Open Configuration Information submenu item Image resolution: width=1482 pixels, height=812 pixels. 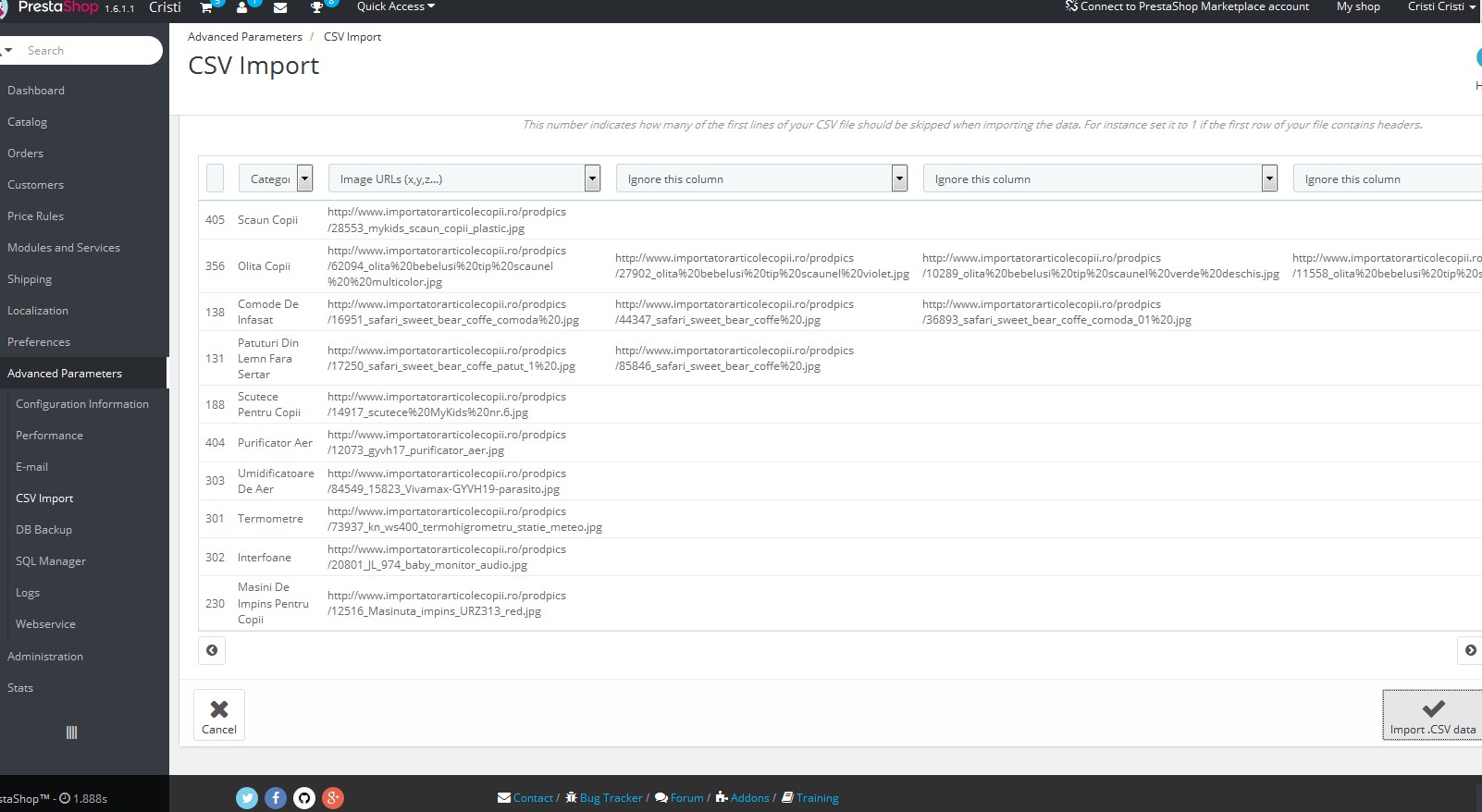coord(82,404)
